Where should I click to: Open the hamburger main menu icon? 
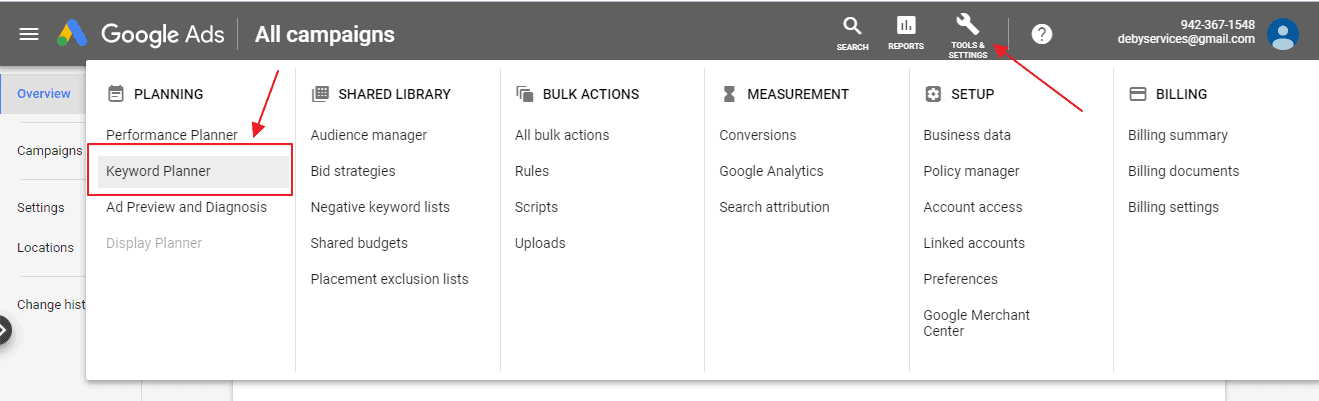click(x=29, y=34)
